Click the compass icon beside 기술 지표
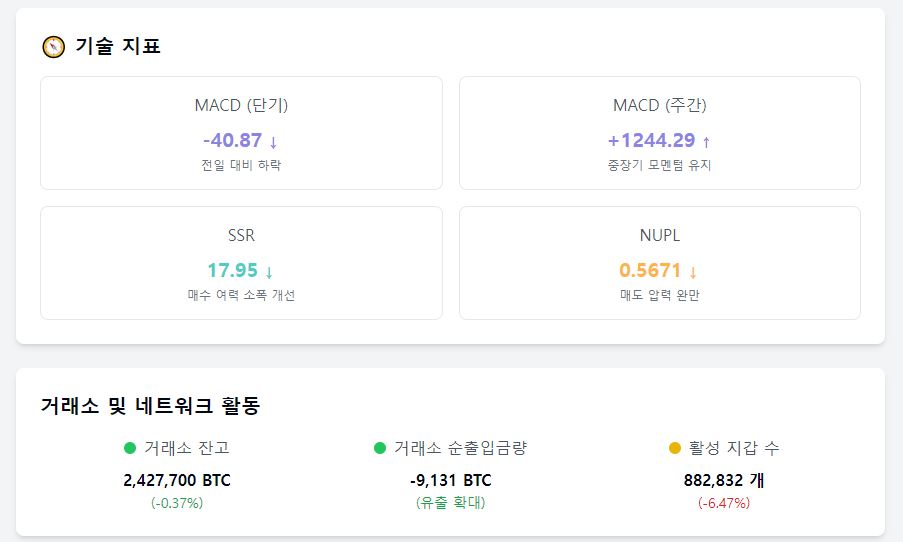This screenshot has height=542, width=903. 54,47
